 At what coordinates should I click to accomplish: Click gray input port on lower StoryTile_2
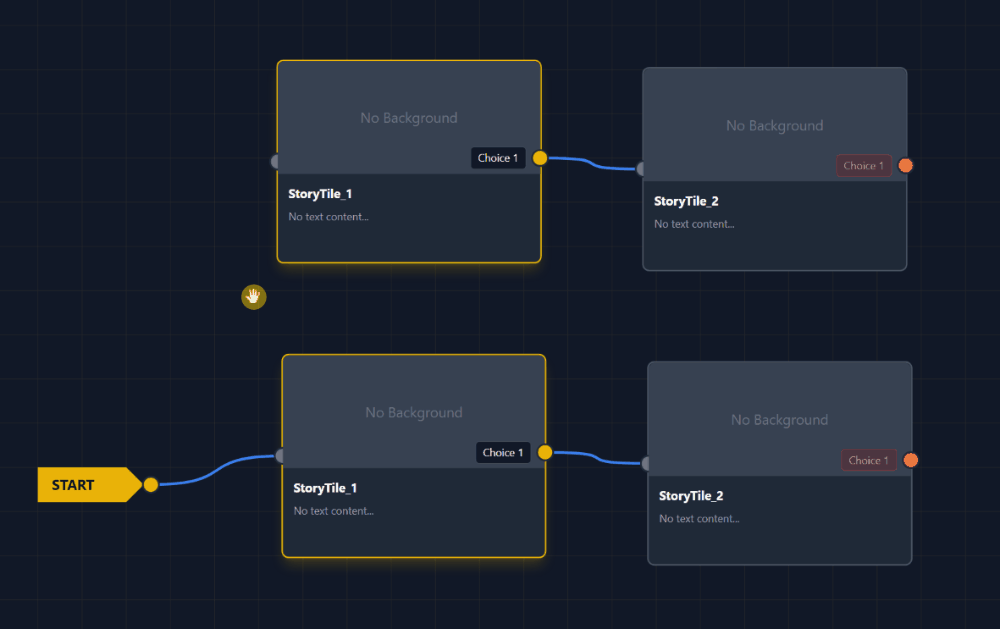click(646, 464)
